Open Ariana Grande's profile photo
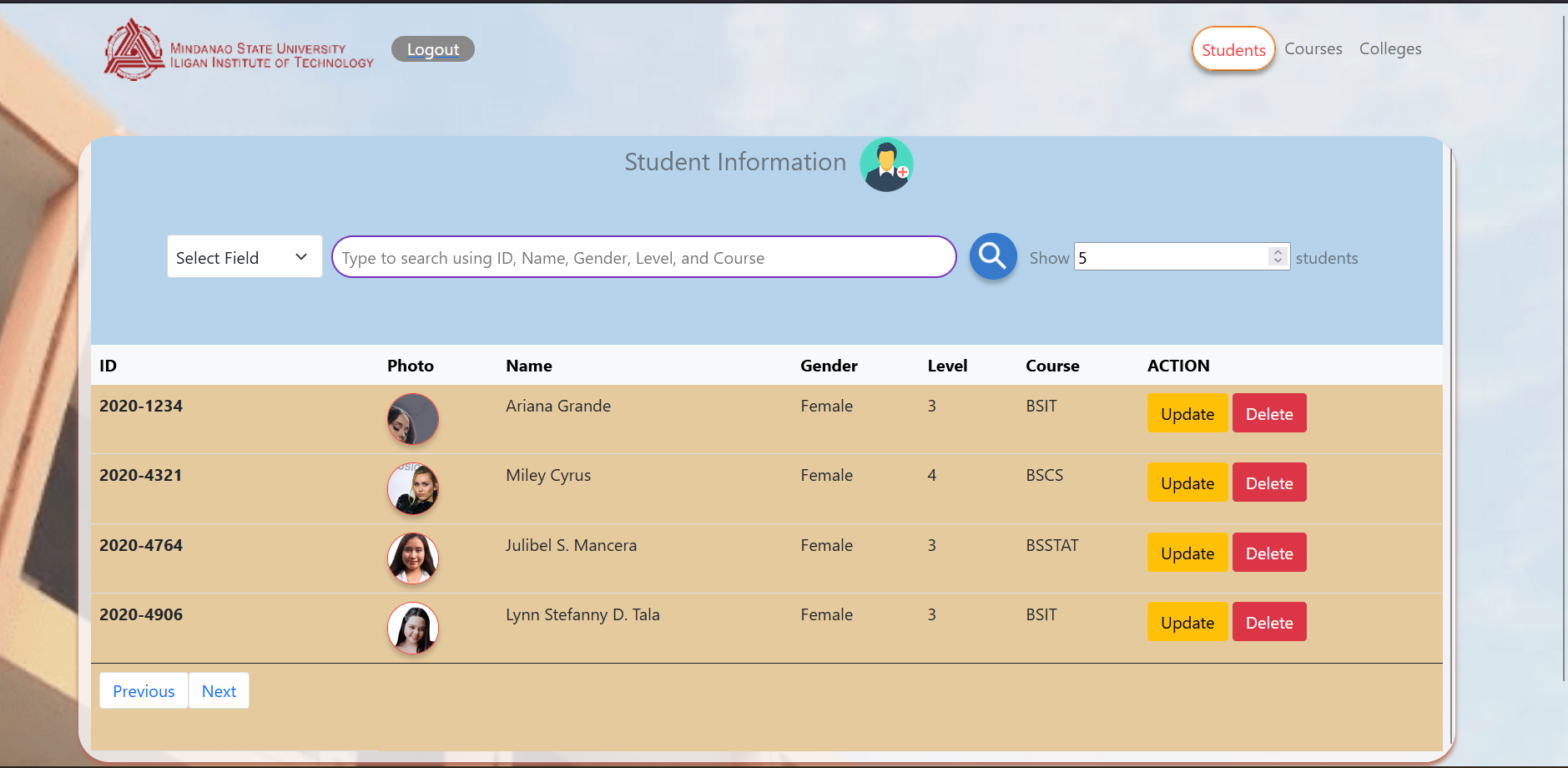Image resolution: width=1568 pixels, height=768 pixels. point(412,419)
